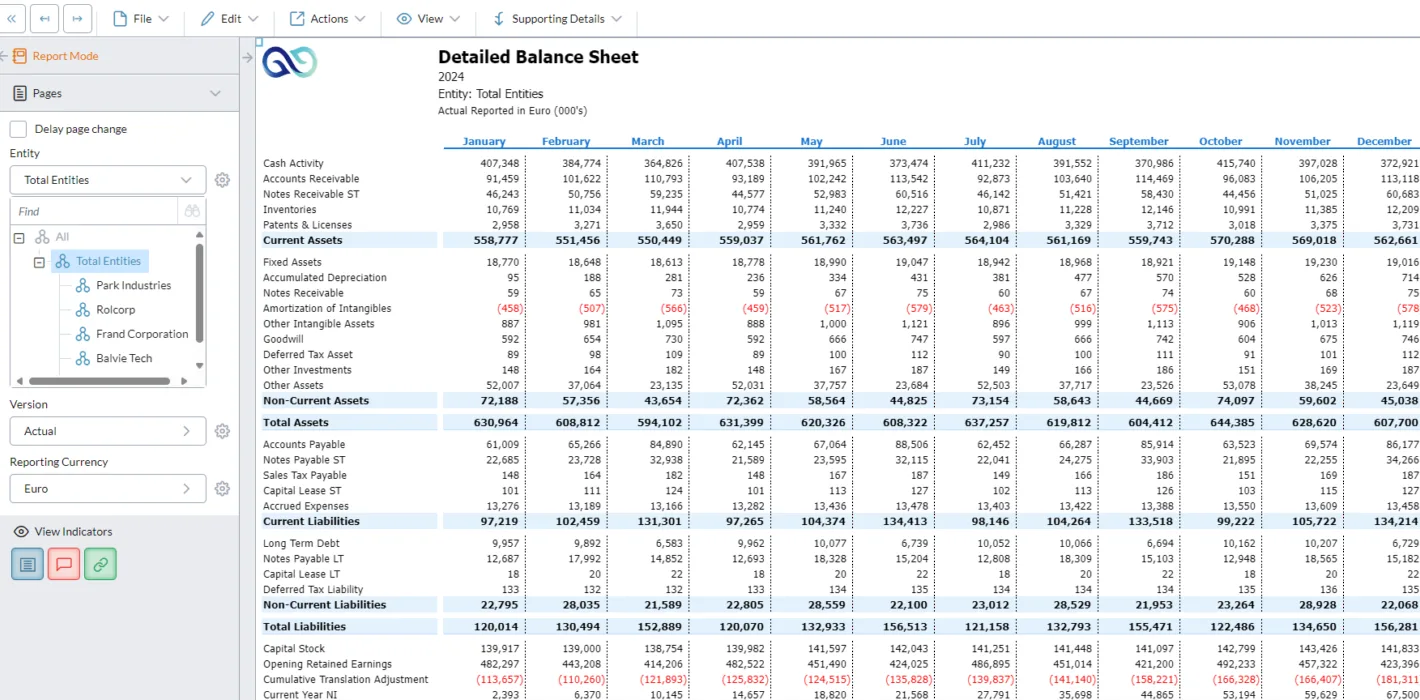The image size is (1420, 700).
Task: Click the left-arrow page navigation button
Action: [45, 18]
